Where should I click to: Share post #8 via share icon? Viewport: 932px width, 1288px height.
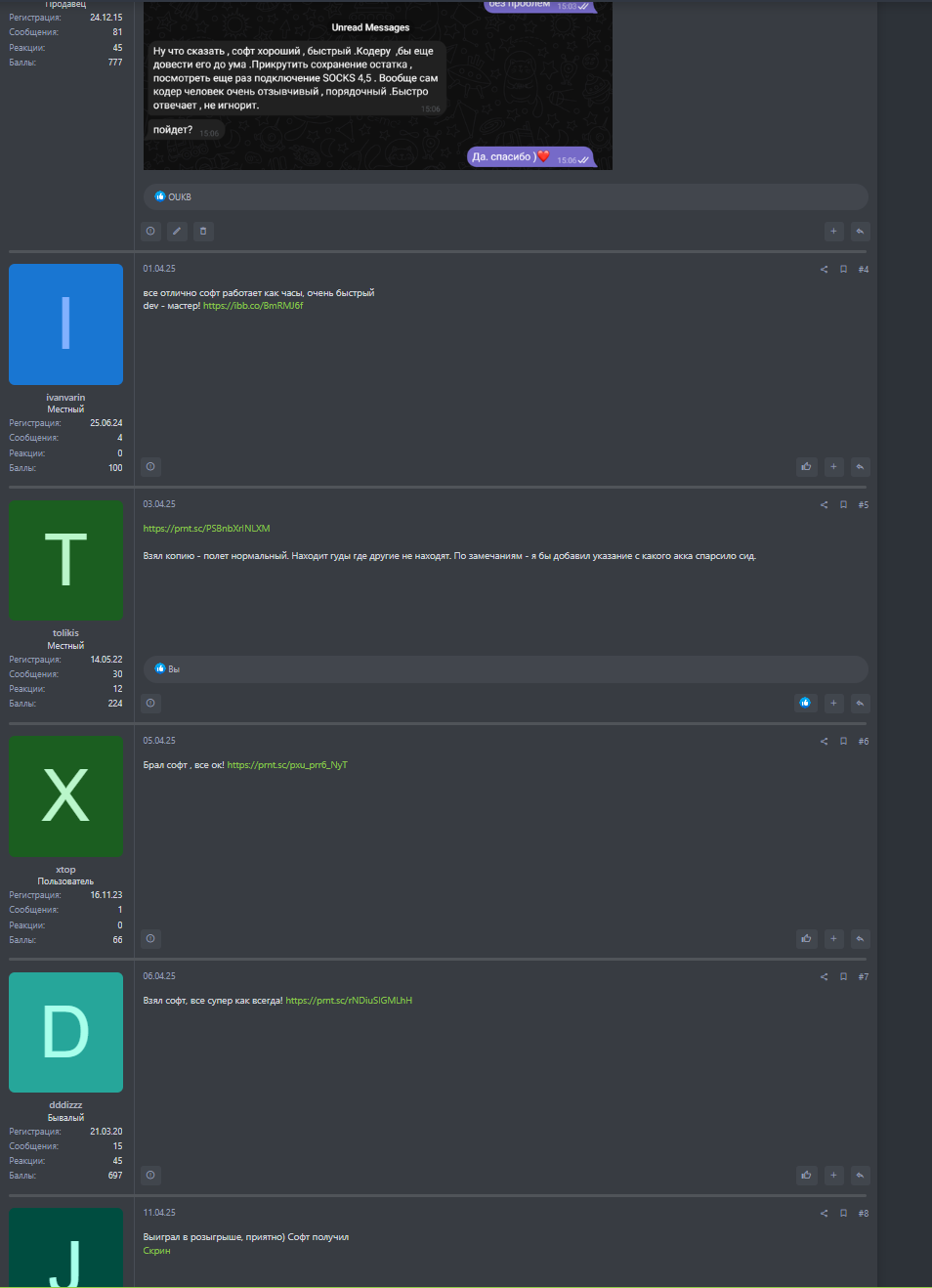(x=824, y=1214)
